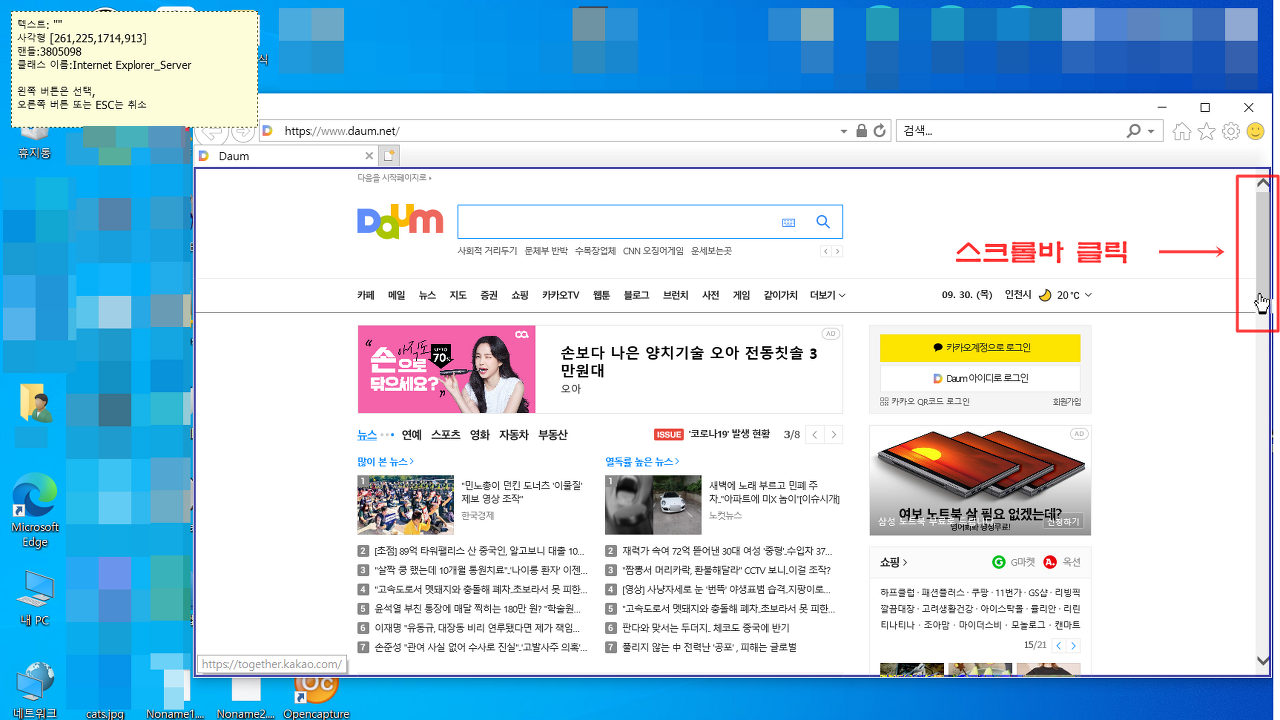The image size is (1280, 720).
Task: Switch to the 연예 news tab
Action: tap(412, 435)
